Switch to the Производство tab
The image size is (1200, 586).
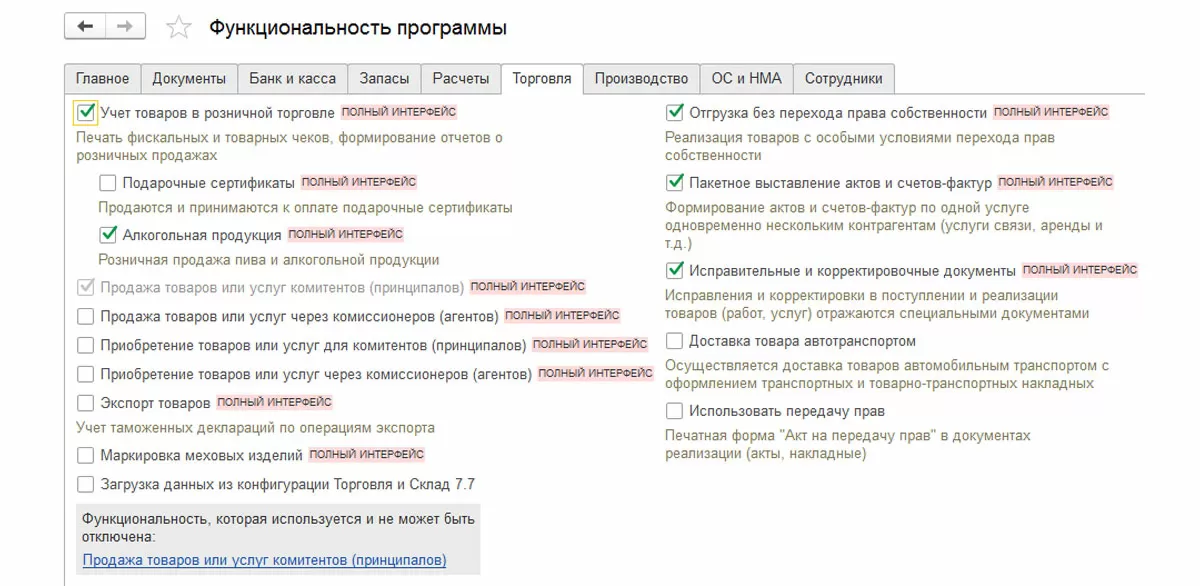click(x=641, y=79)
